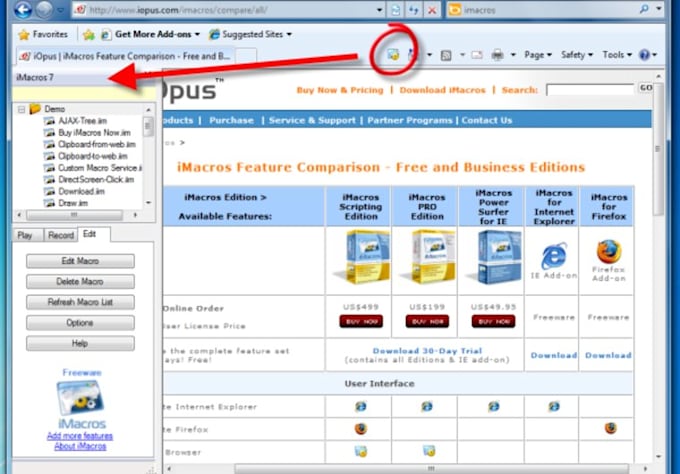Image resolution: width=680 pixels, height=474 pixels.
Task: Click the IE Add-on logo
Action: 554,256
